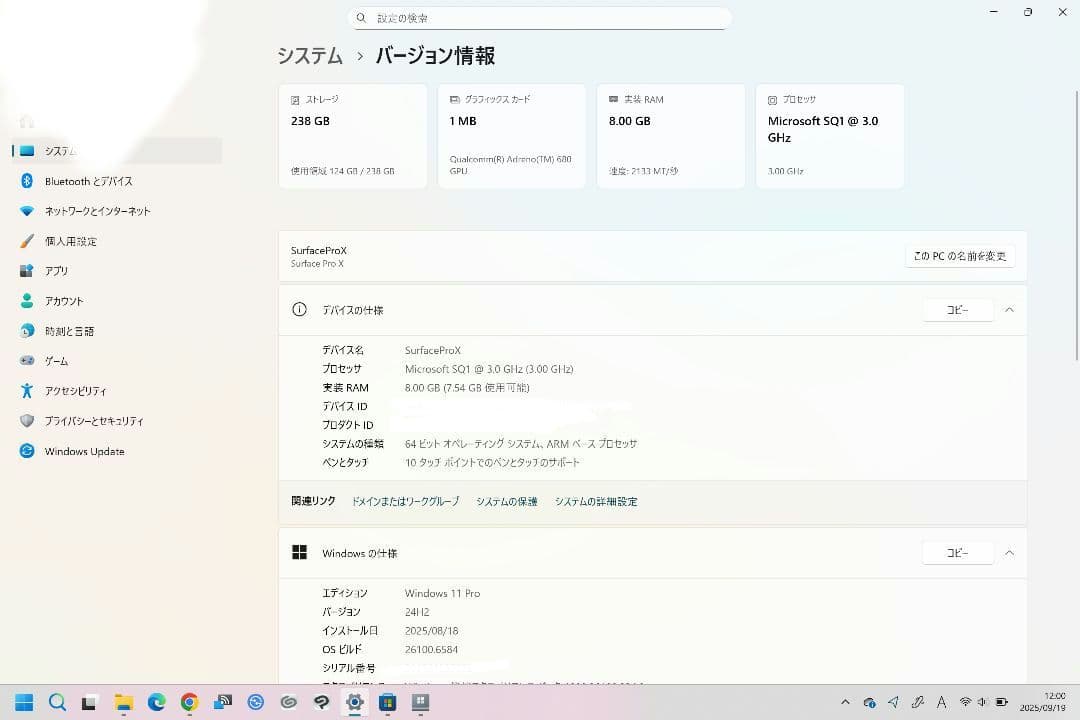Collapse the Windows の仕様 section
Viewport: 1080px width, 720px height.
pyautogui.click(x=1009, y=552)
